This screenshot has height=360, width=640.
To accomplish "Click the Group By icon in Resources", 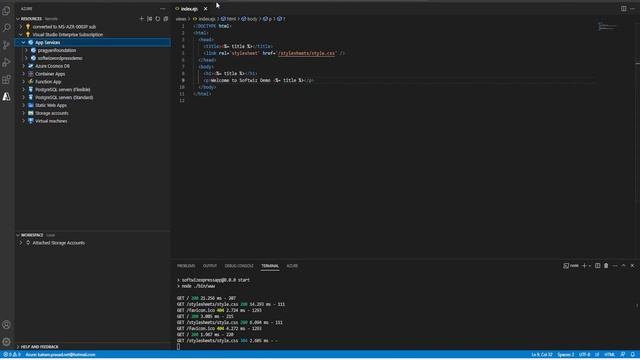I will tap(150, 19).
